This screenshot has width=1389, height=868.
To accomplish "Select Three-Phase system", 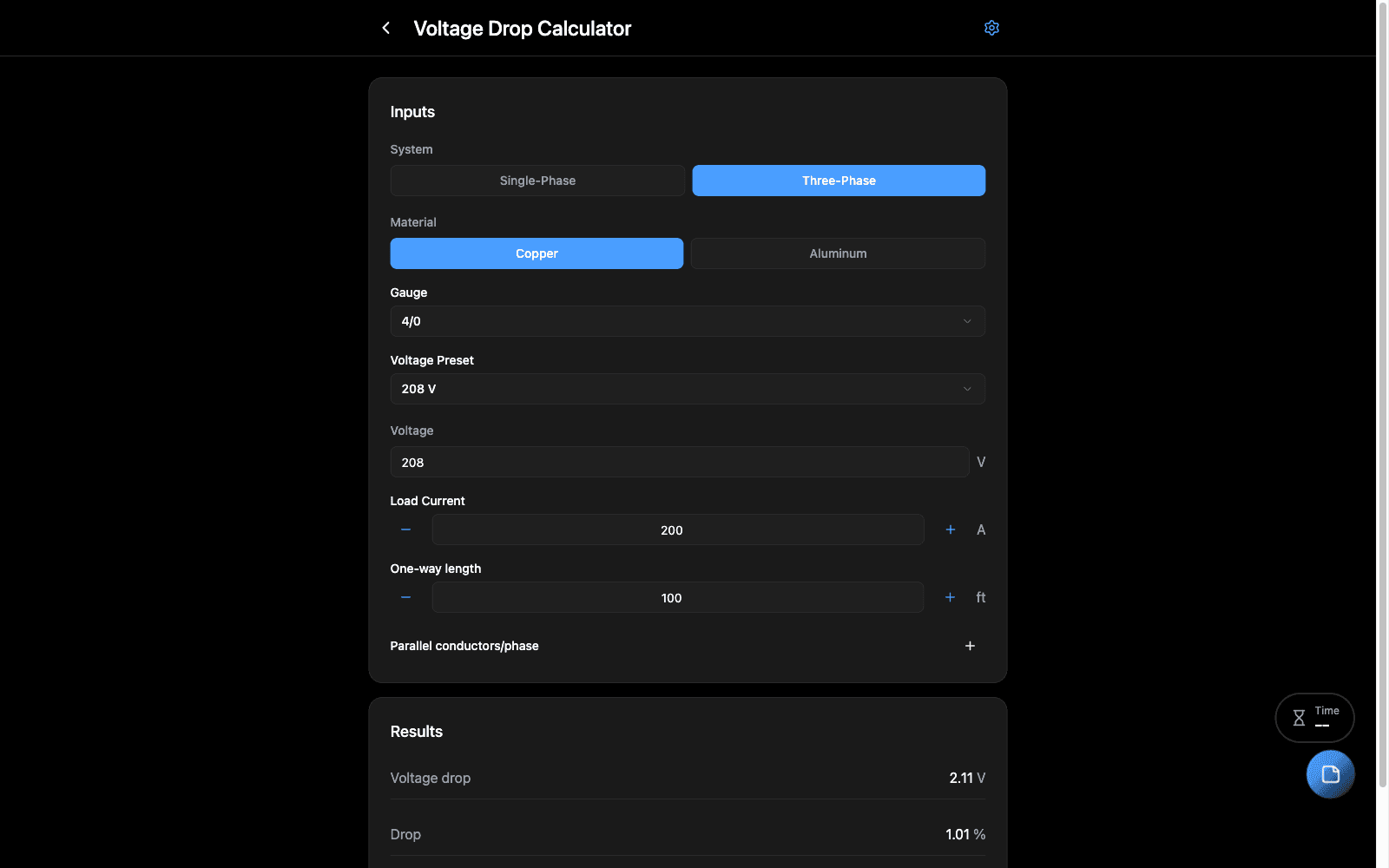I will (x=839, y=181).
